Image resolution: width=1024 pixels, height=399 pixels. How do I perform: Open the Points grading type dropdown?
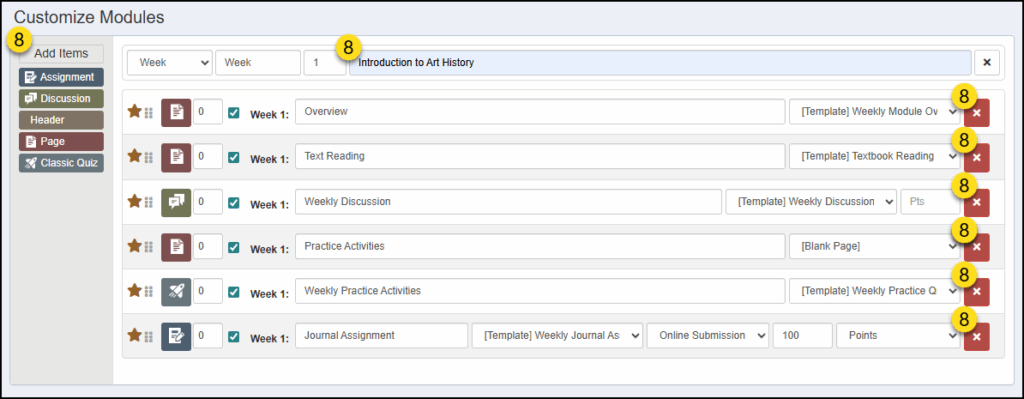click(898, 336)
